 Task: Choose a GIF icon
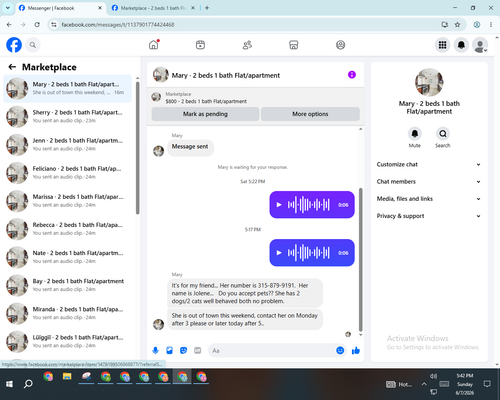198,350
